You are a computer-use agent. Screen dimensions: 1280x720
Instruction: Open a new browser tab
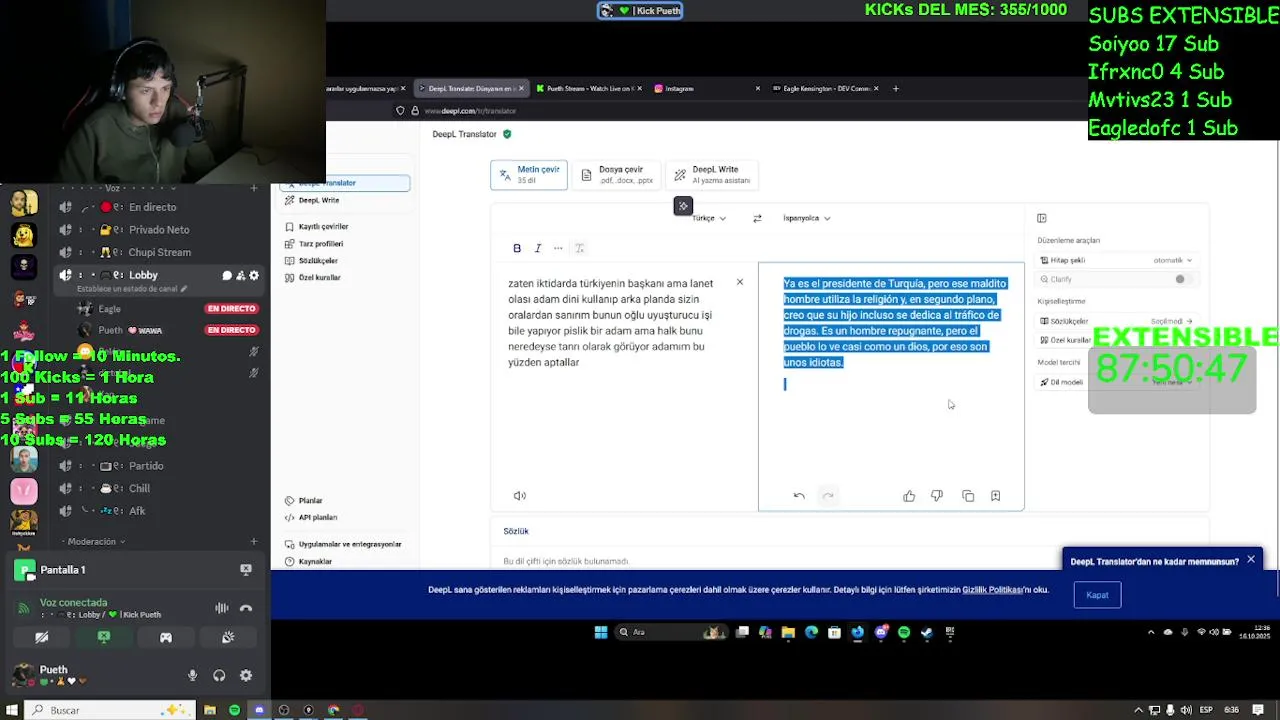(895, 88)
